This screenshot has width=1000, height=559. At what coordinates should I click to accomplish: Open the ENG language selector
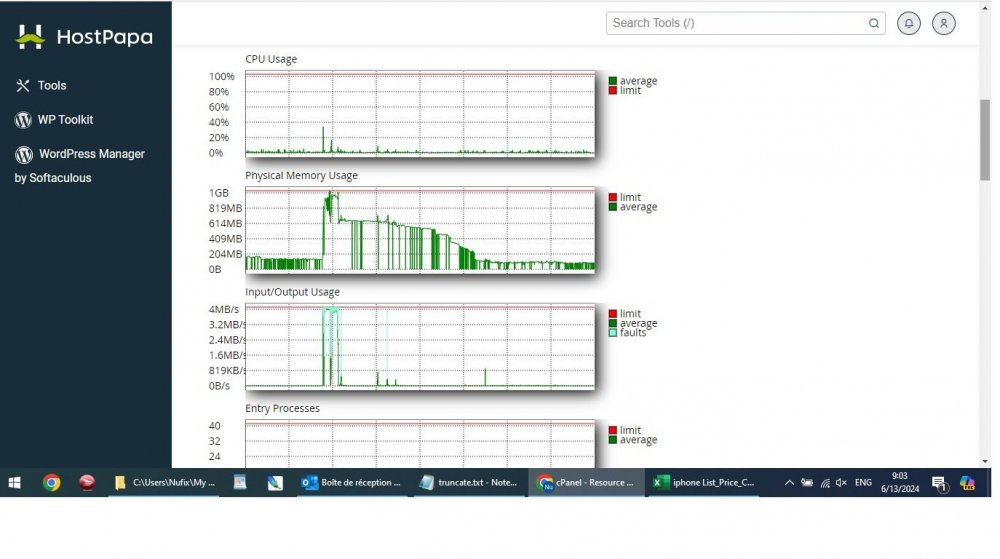[x=863, y=483]
